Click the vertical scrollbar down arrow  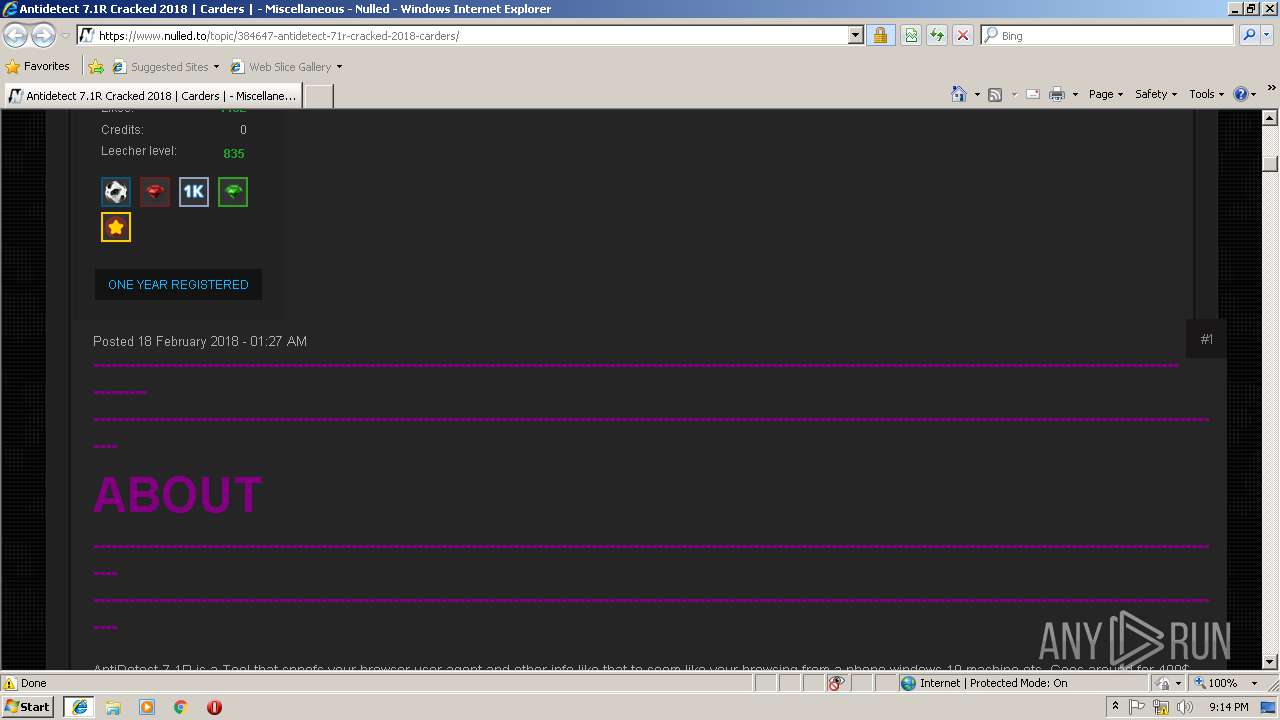tap(1270, 662)
